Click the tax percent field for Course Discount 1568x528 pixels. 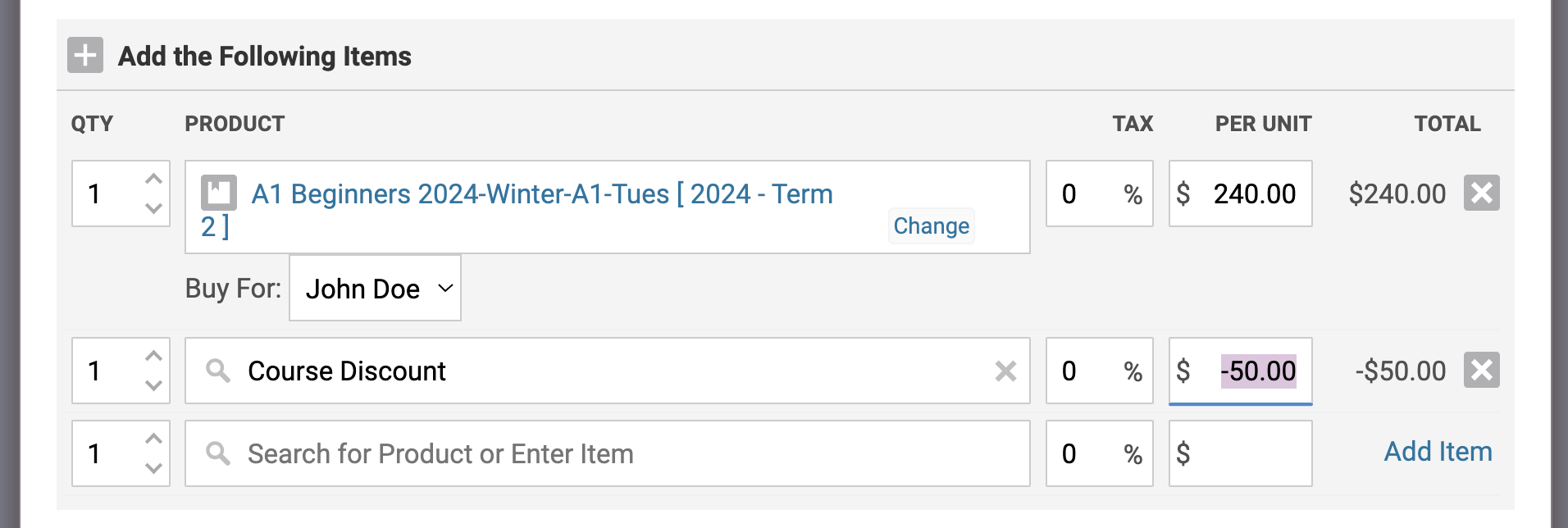coord(1083,371)
